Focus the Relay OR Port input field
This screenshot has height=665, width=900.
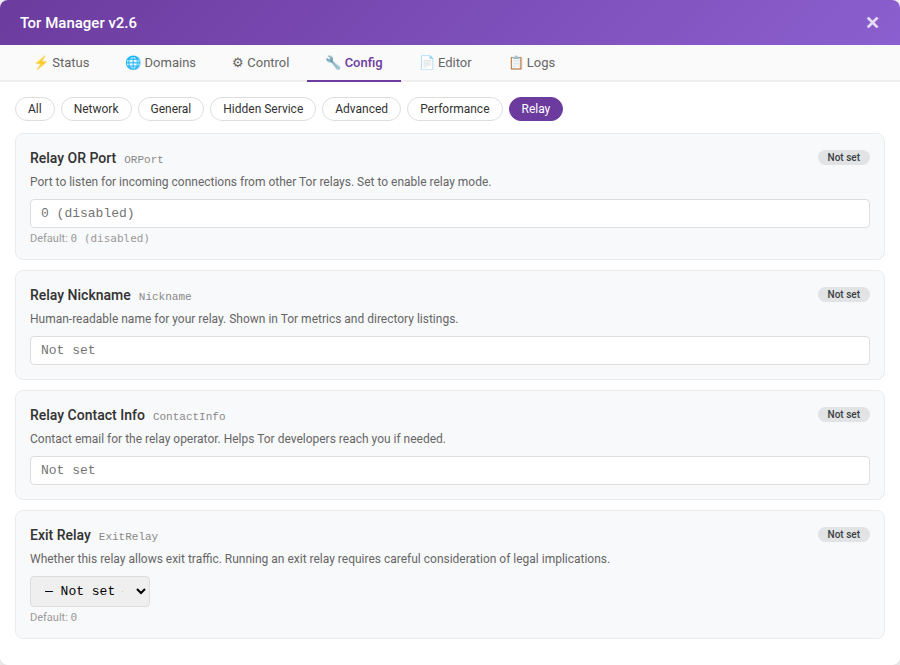click(x=450, y=213)
